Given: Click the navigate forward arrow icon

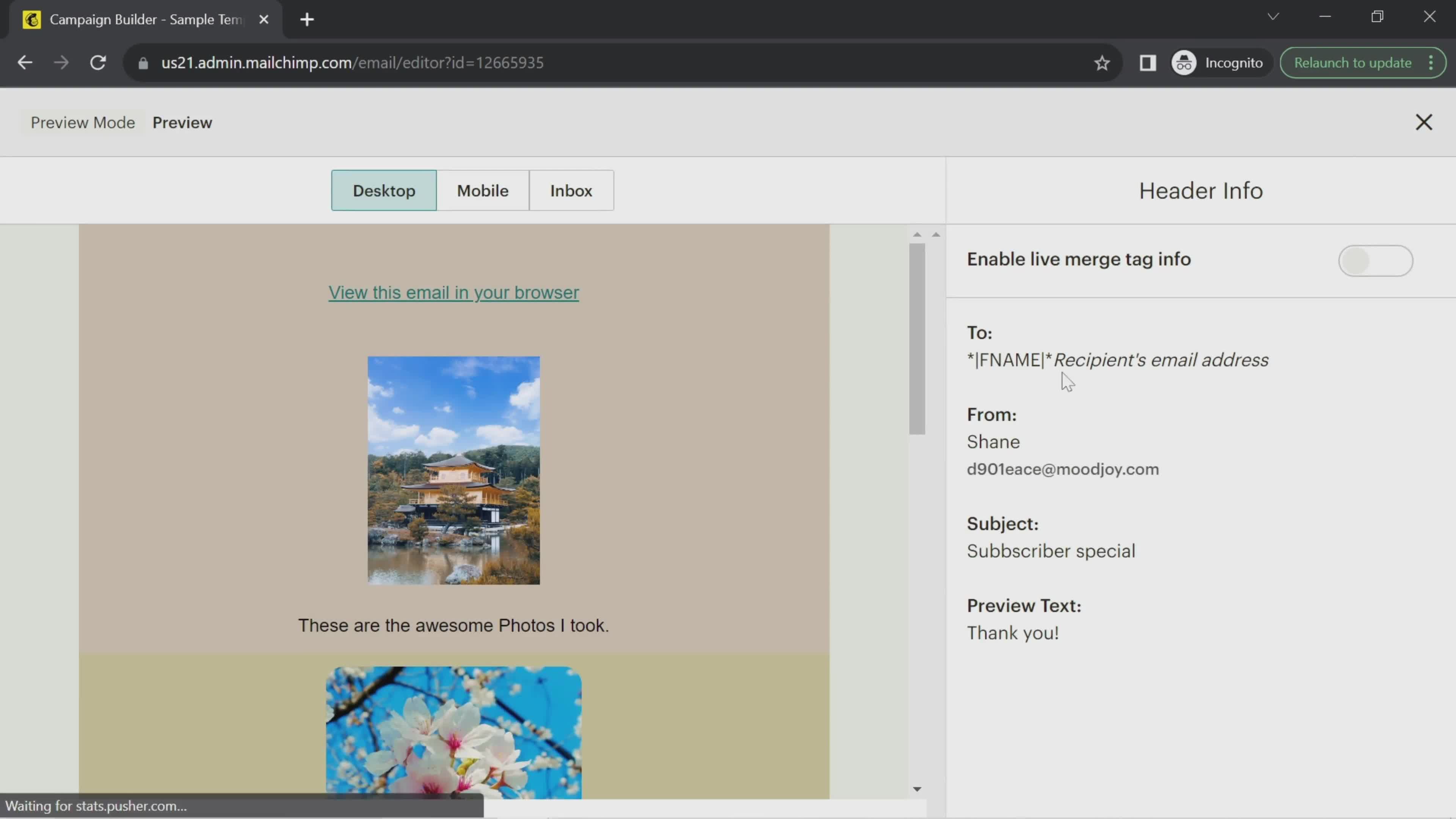Looking at the screenshot, I should coord(61,62).
